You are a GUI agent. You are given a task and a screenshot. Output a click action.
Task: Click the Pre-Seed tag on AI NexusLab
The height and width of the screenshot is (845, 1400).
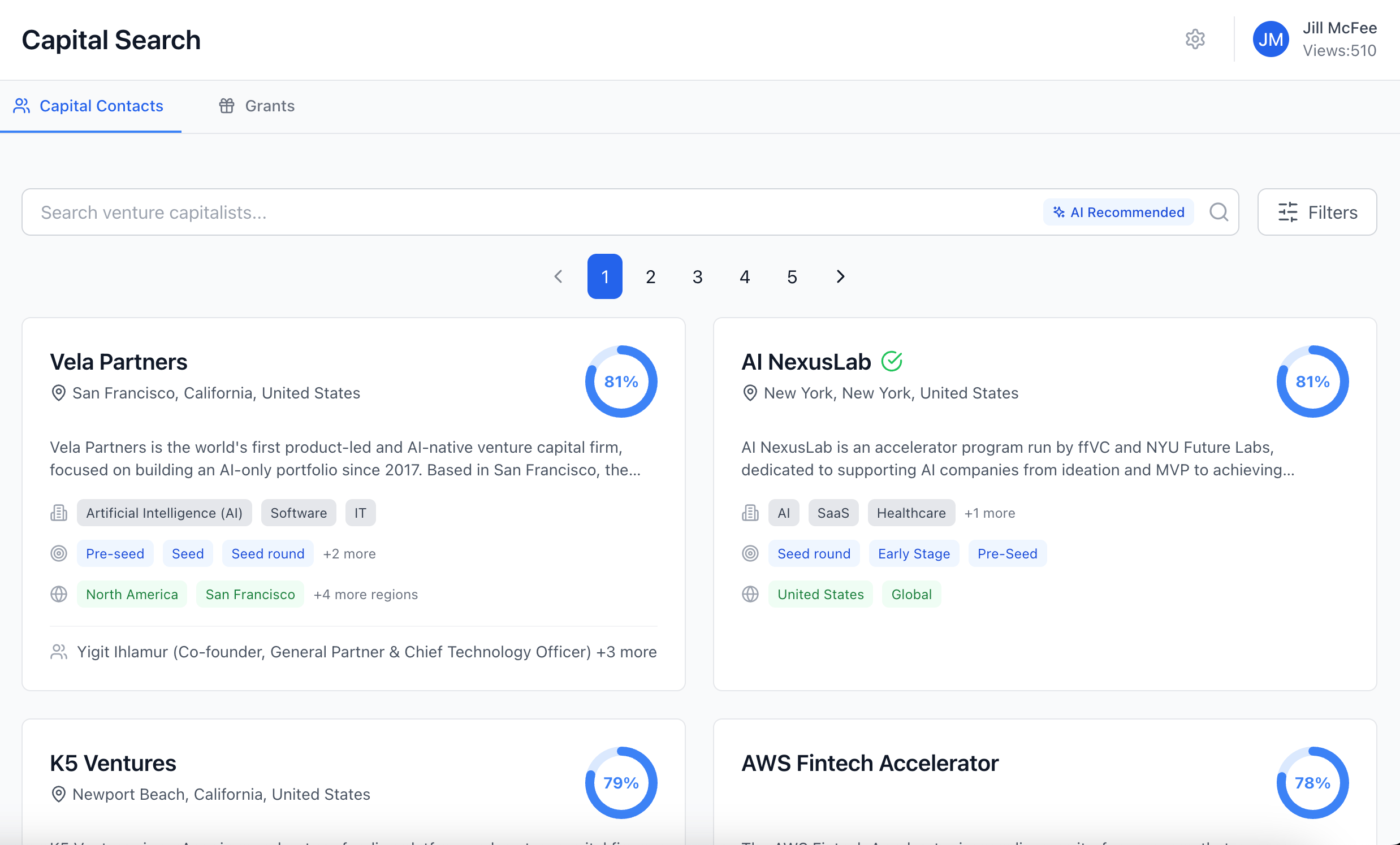click(x=1008, y=554)
